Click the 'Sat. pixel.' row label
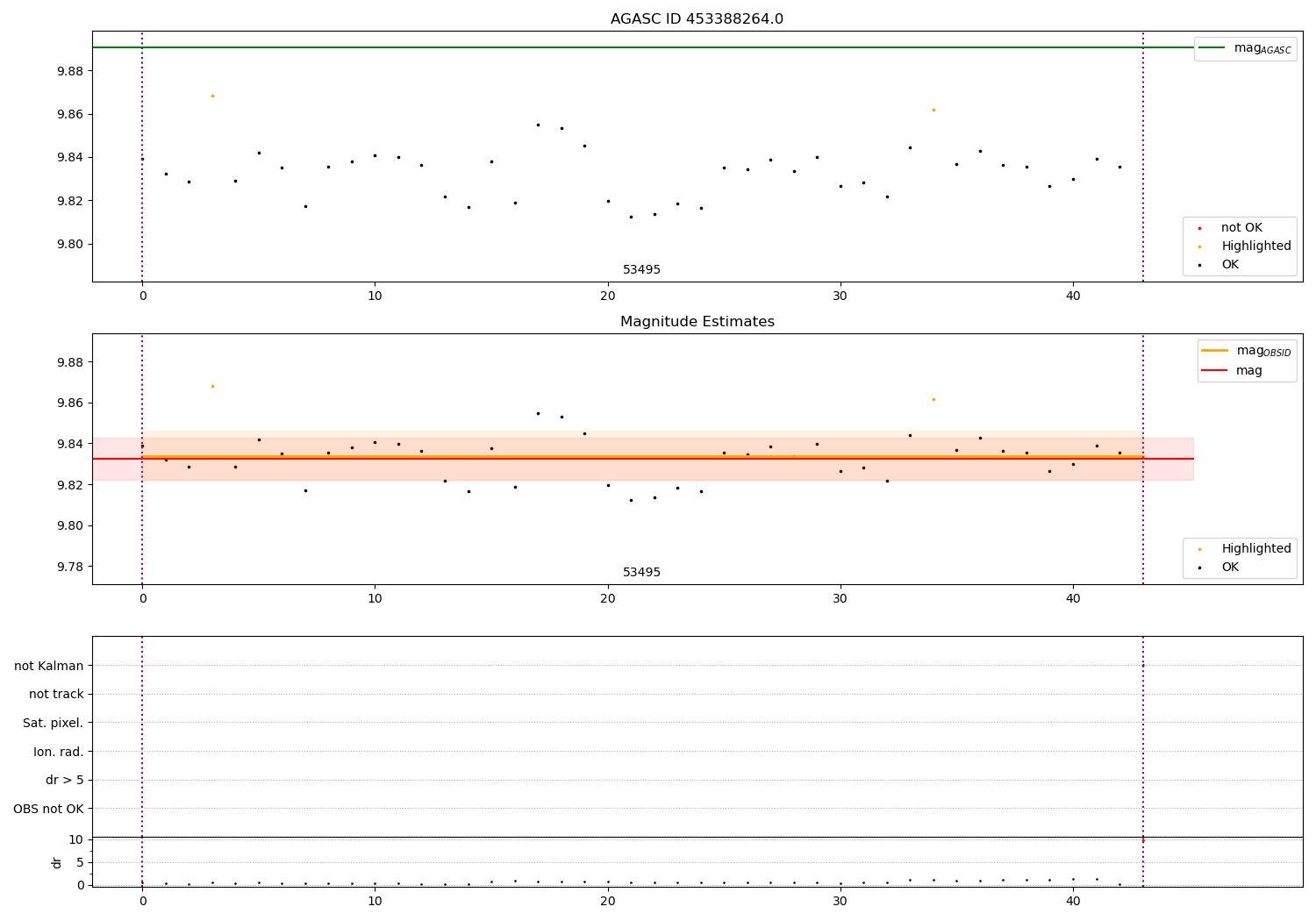Screen dimensions: 1316x921 click(x=54, y=724)
